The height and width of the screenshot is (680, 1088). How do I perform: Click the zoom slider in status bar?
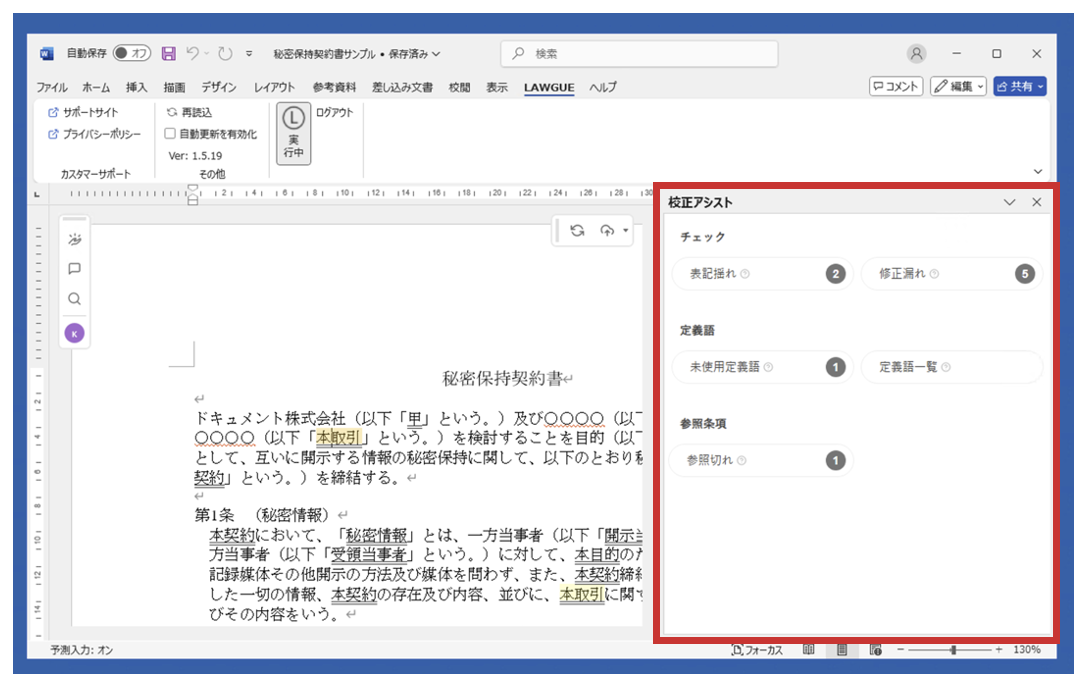pyautogui.click(x=953, y=650)
